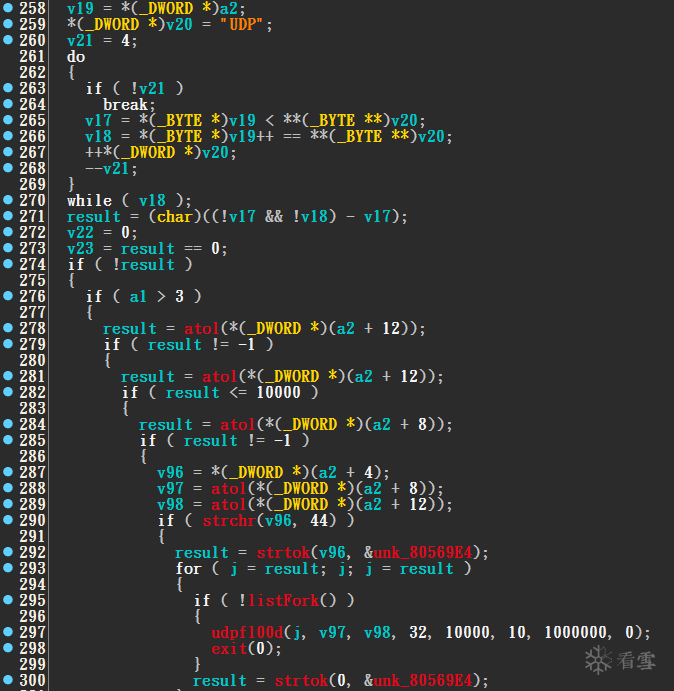Jump to the listFork function

pyautogui.click(x=283, y=600)
